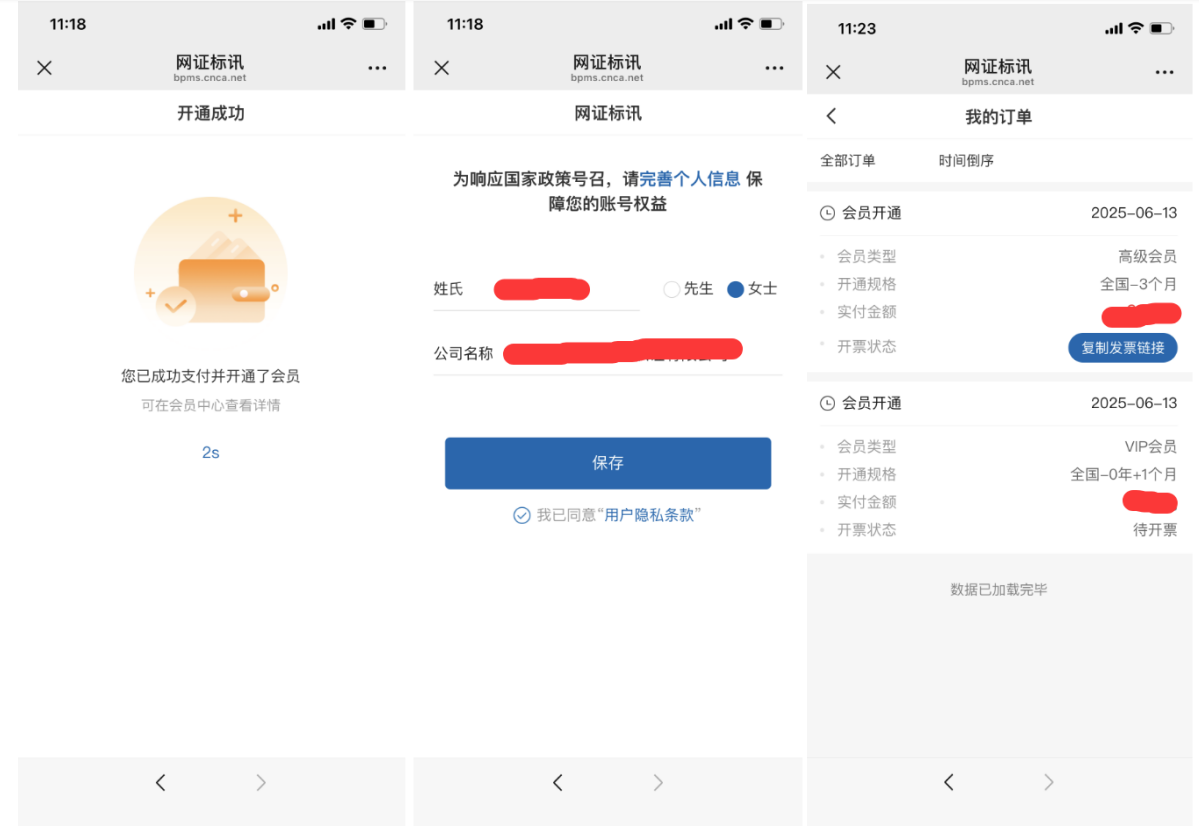This screenshot has height=826, width=1199.
Task: Open the 用户隐私条款 link
Action: point(649,515)
